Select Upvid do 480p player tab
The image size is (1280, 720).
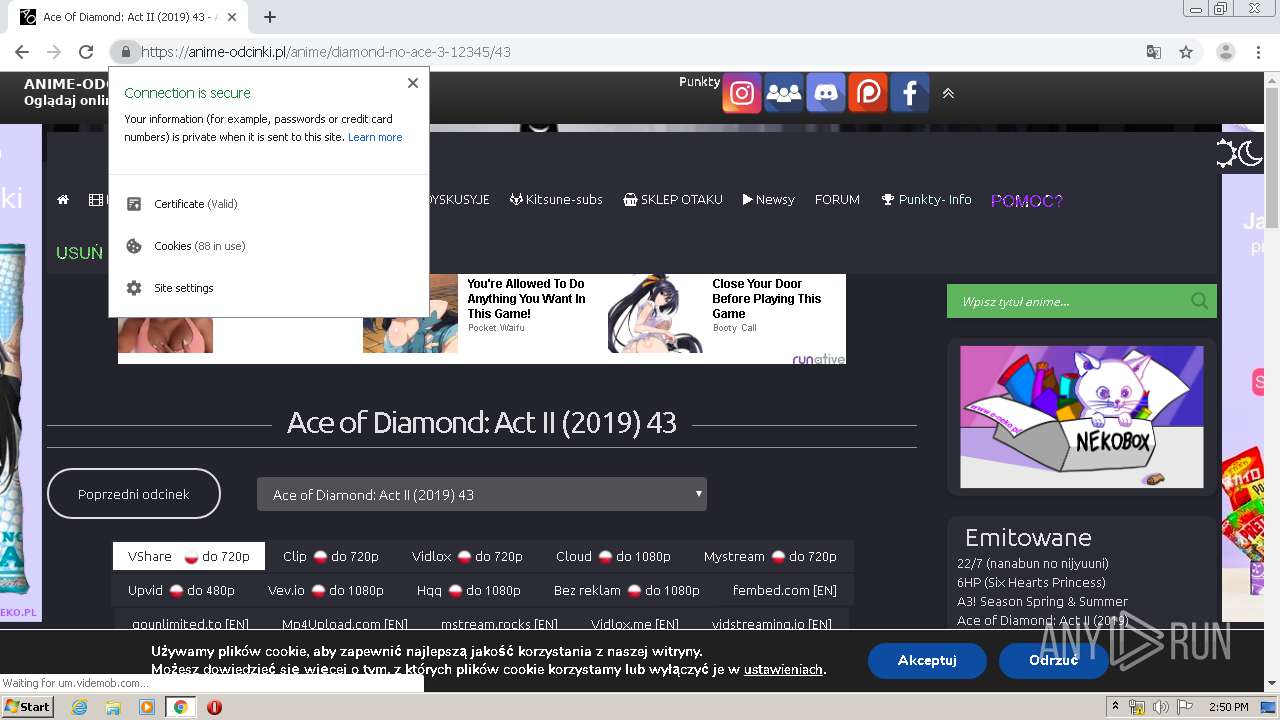[x=181, y=590]
